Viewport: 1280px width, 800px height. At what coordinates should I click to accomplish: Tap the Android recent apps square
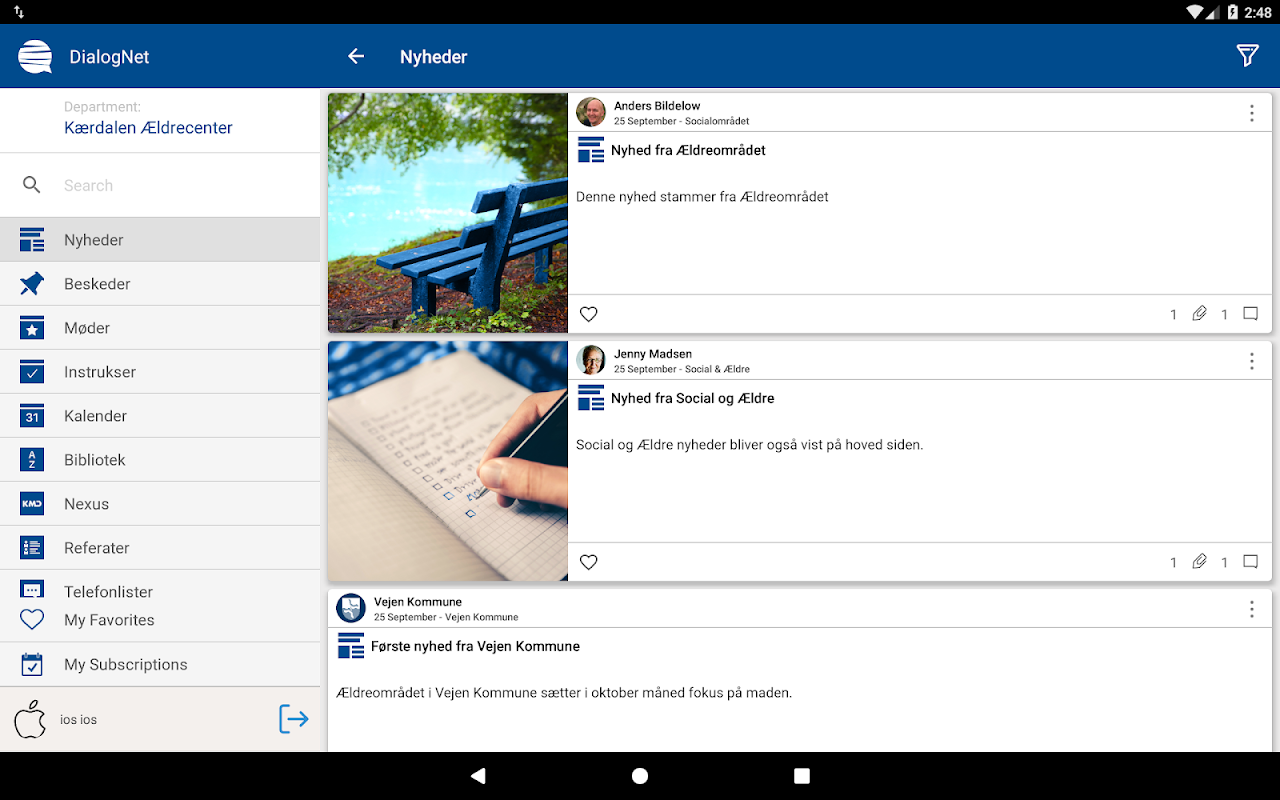(802, 776)
